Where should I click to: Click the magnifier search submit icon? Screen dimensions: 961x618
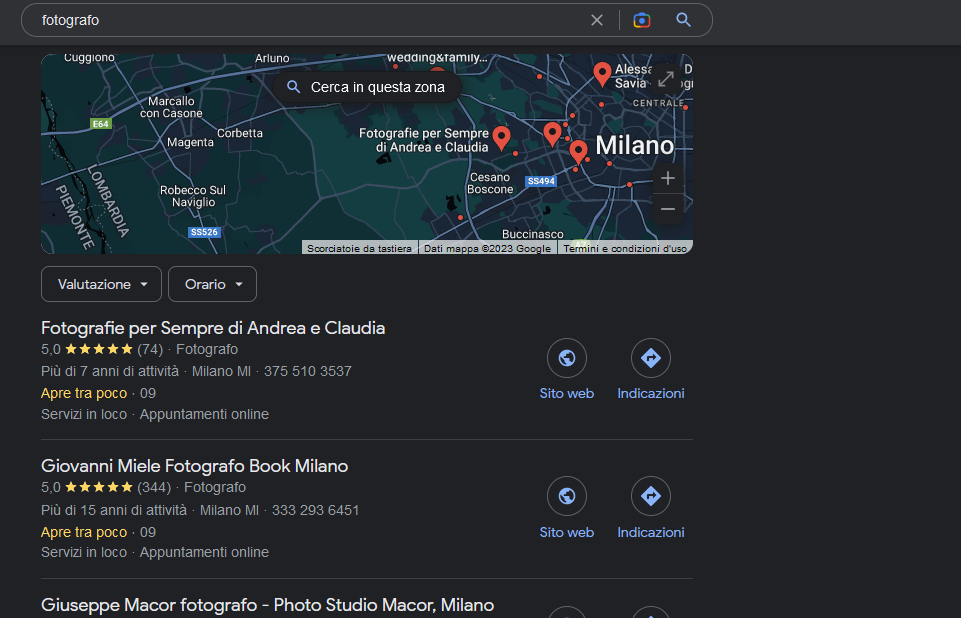[x=683, y=20]
